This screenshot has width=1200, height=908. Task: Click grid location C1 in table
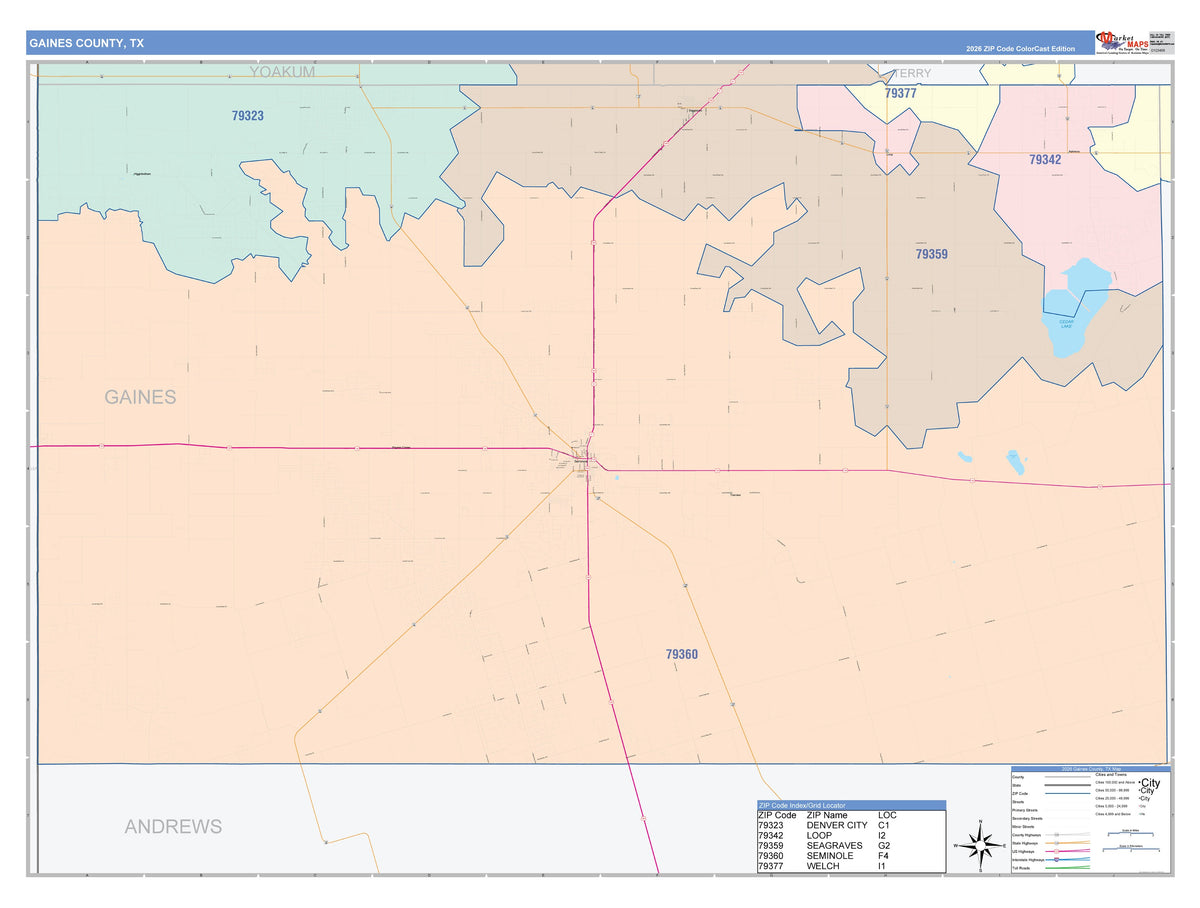click(x=884, y=825)
